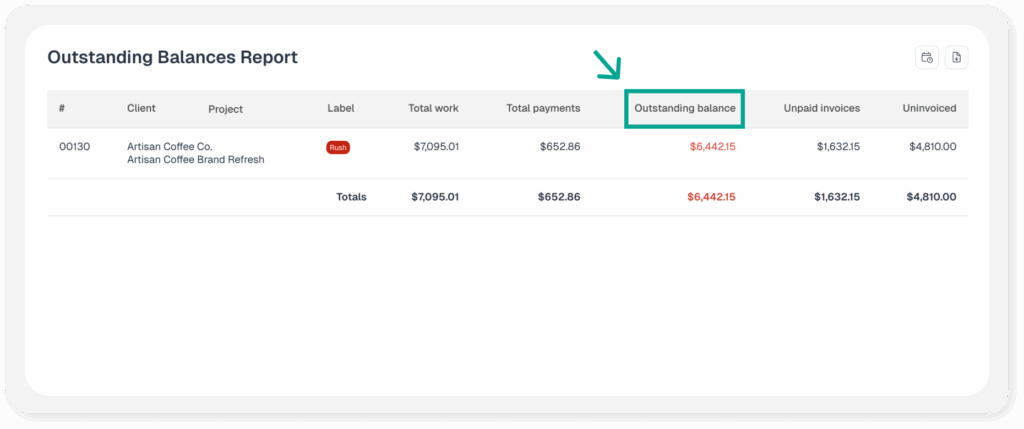
Task: Click the red $6,442.15 balance in project row
Action: [712, 147]
